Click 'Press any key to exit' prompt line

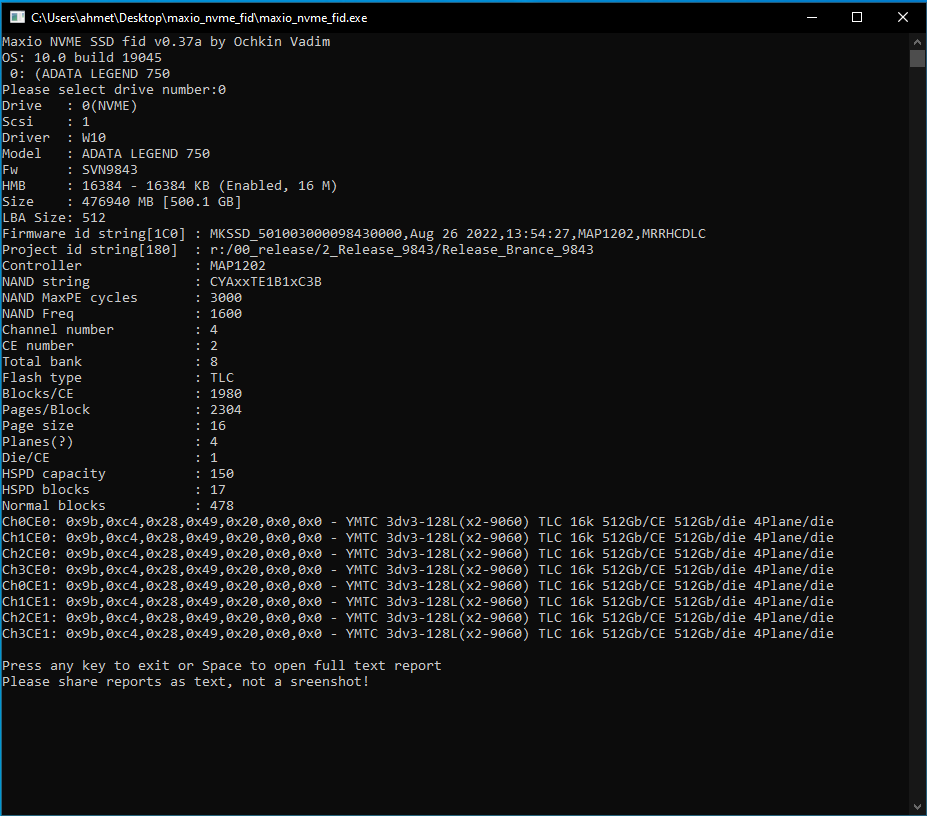(x=222, y=665)
